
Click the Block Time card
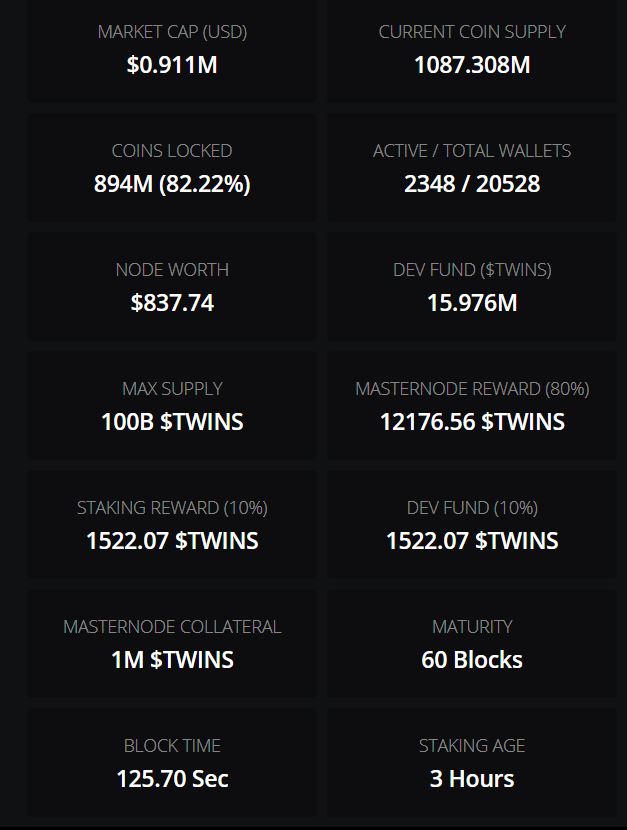[x=172, y=763]
